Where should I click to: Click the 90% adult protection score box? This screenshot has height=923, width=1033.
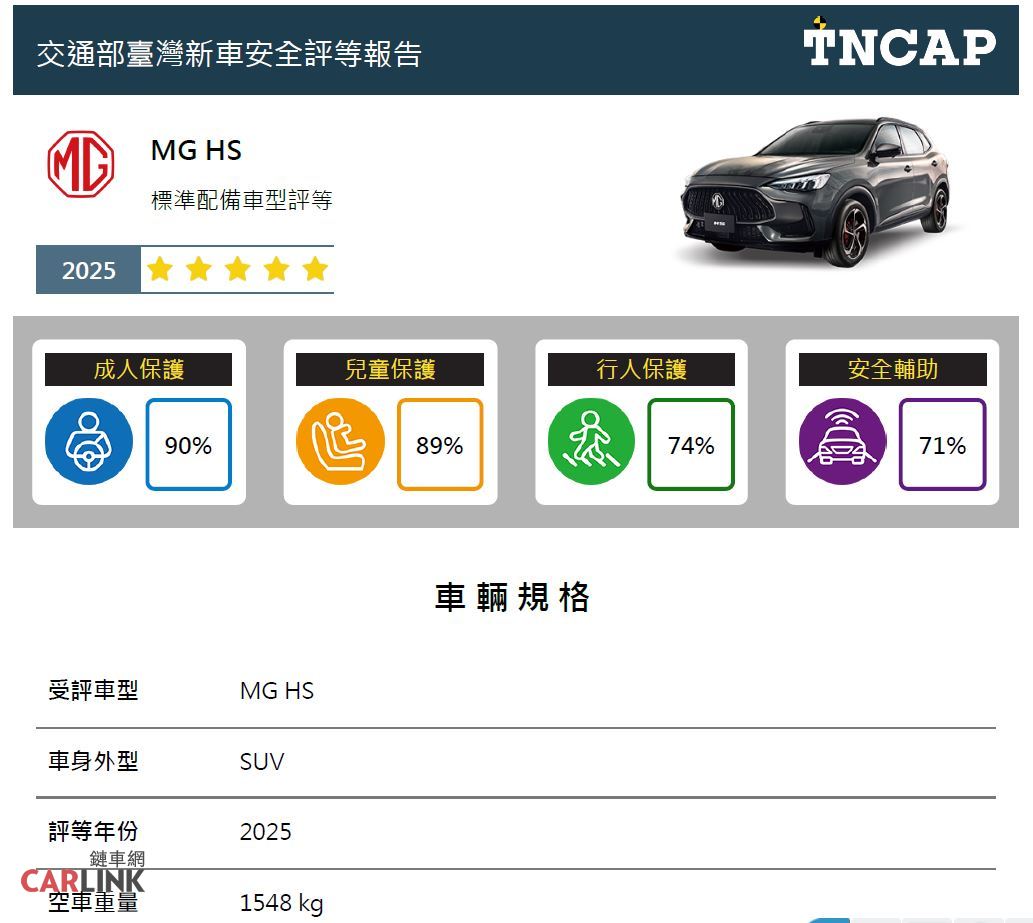pos(188,445)
